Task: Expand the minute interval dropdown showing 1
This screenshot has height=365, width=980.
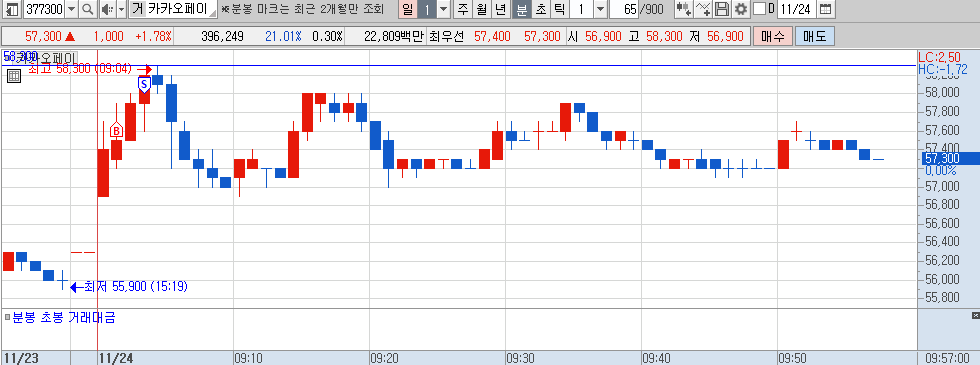Action: [x=601, y=9]
